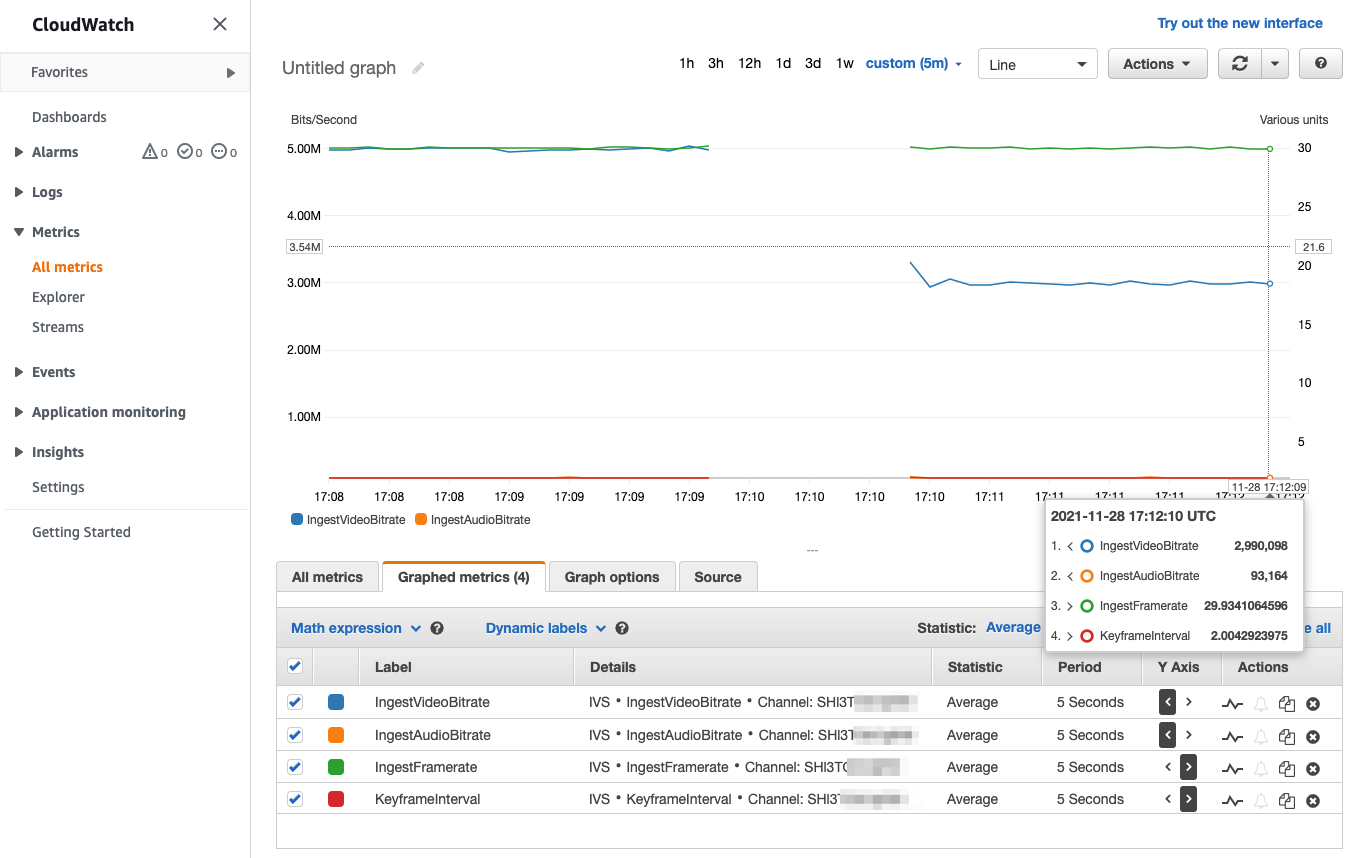Image resolution: width=1368 pixels, height=858 pixels.
Task: Open Streams under Metrics
Action: (58, 327)
